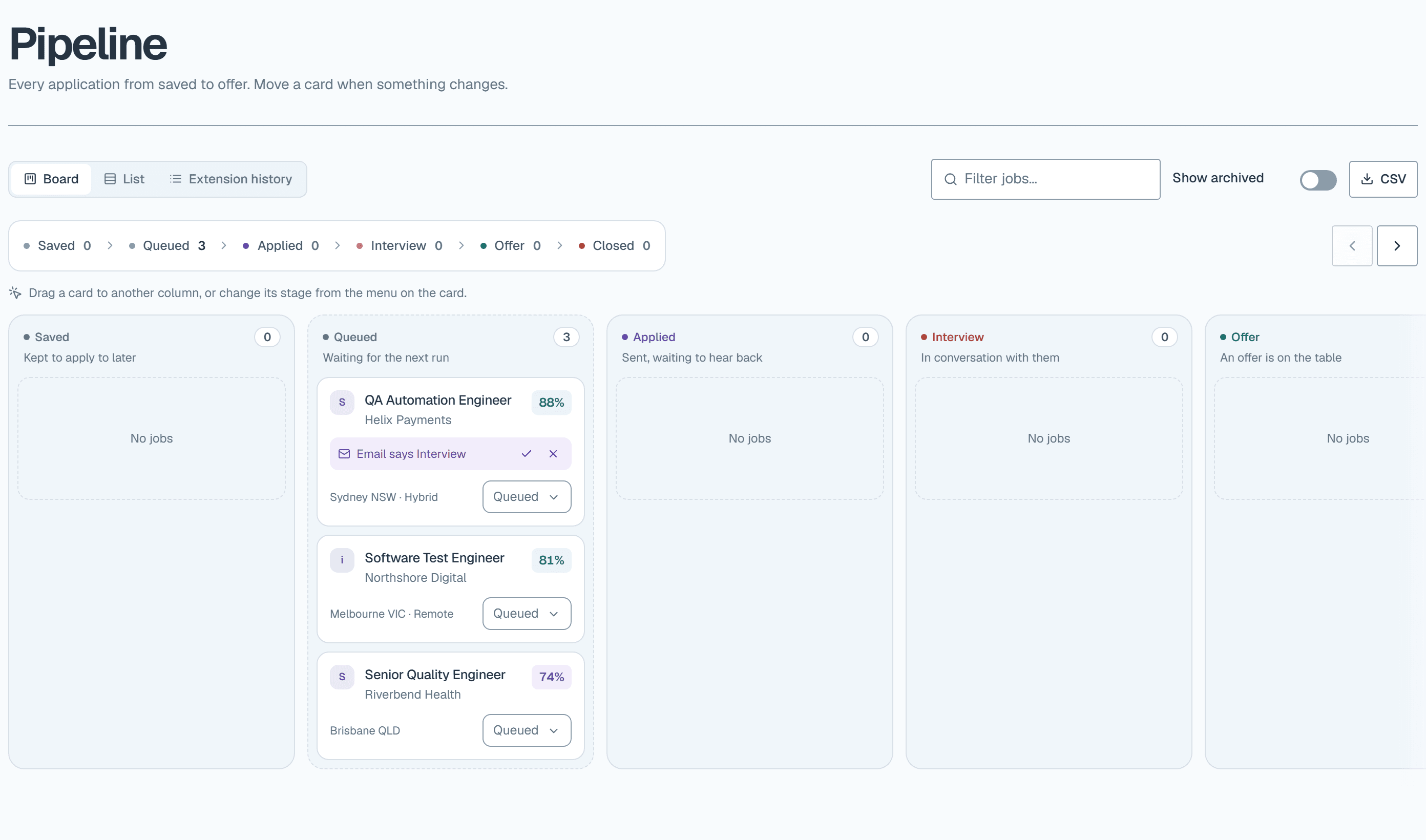Viewport: 1426px width, 840px height.
Task: Click the Riverbend Health company name
Action: click(412, 695)
